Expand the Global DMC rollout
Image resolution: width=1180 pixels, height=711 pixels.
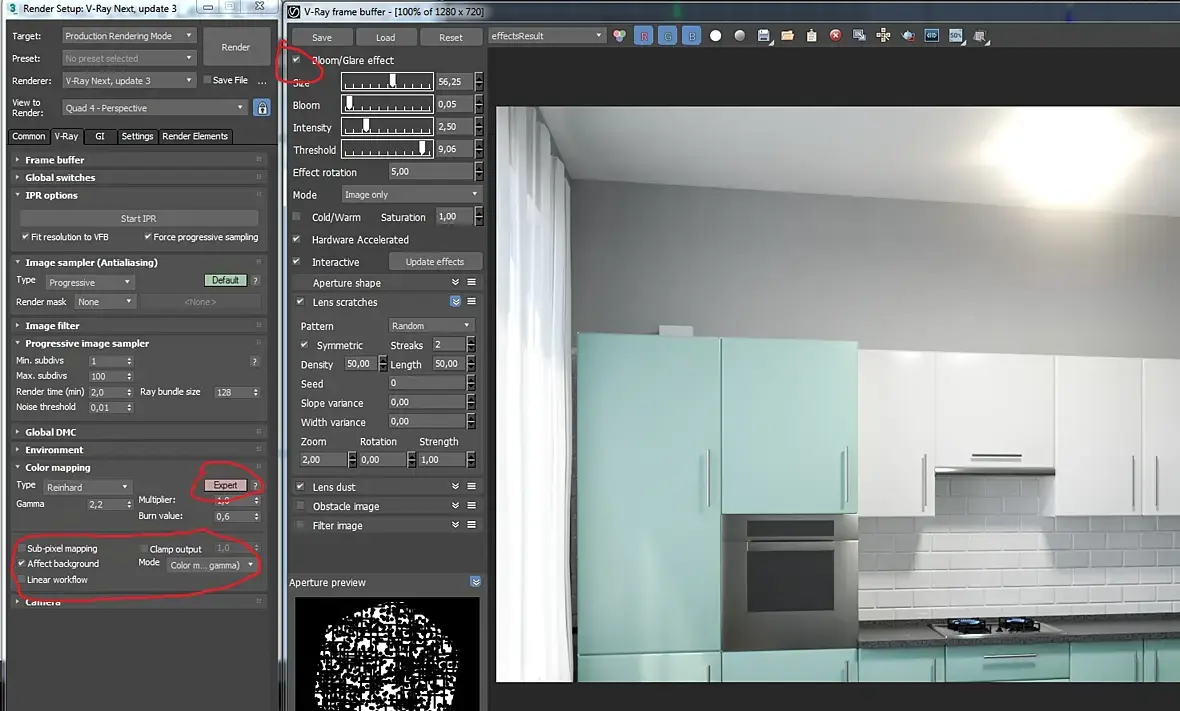pos(139,432)
